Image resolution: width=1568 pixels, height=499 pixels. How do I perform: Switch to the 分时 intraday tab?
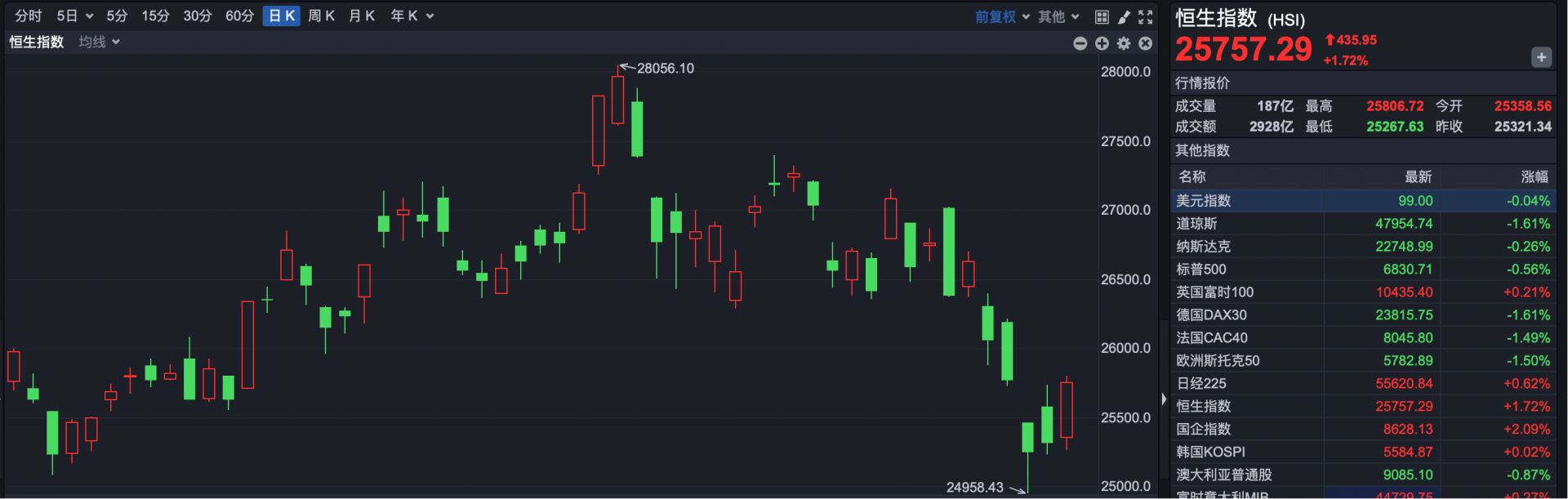click(29, 16)
